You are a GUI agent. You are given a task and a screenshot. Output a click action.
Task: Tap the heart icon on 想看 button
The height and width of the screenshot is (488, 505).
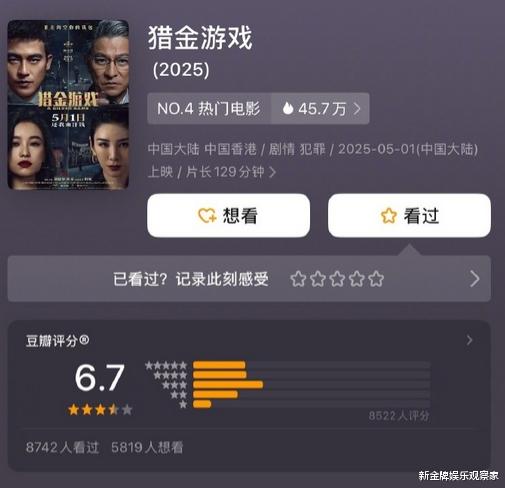[x=207, y=216]
